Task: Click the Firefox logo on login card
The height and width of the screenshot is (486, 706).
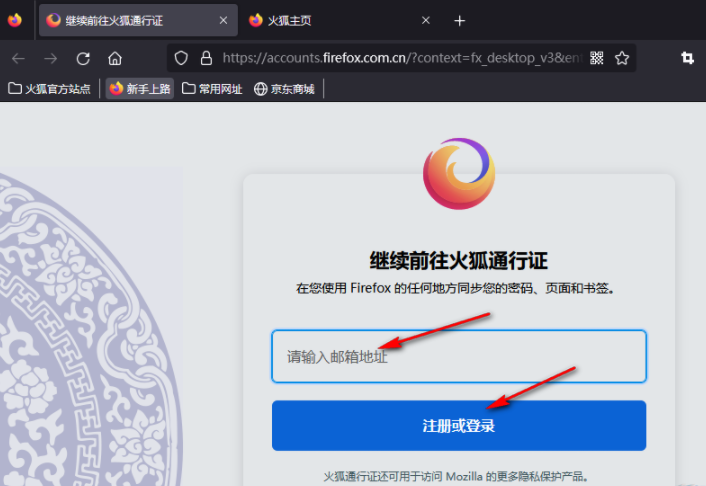Action: coord(459,173)
